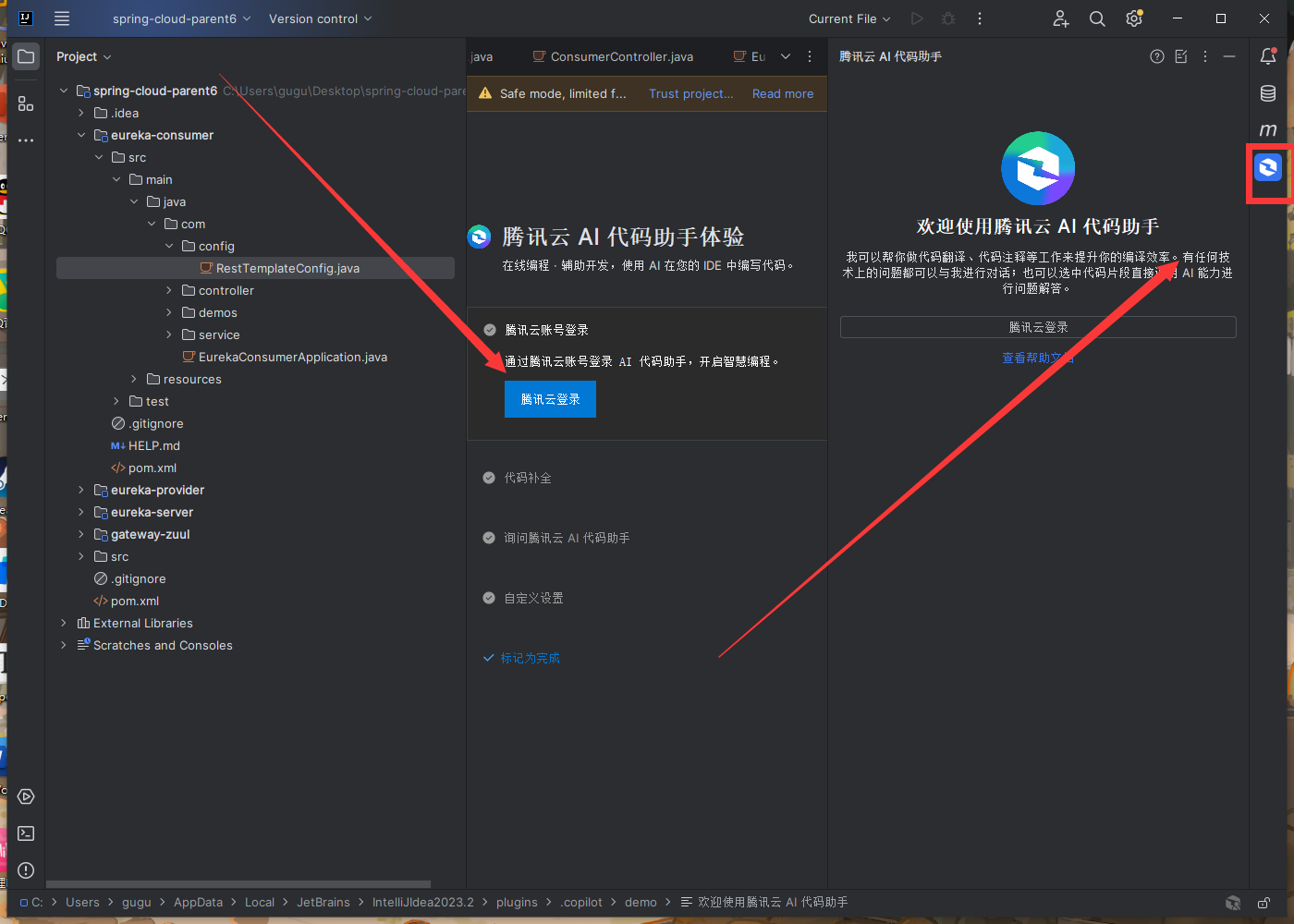The width and height of the screenshot is (1294, 924).
Task: Click project tree horizontal scrollbar
Action: pyautogui.click(x=238, y=884)
